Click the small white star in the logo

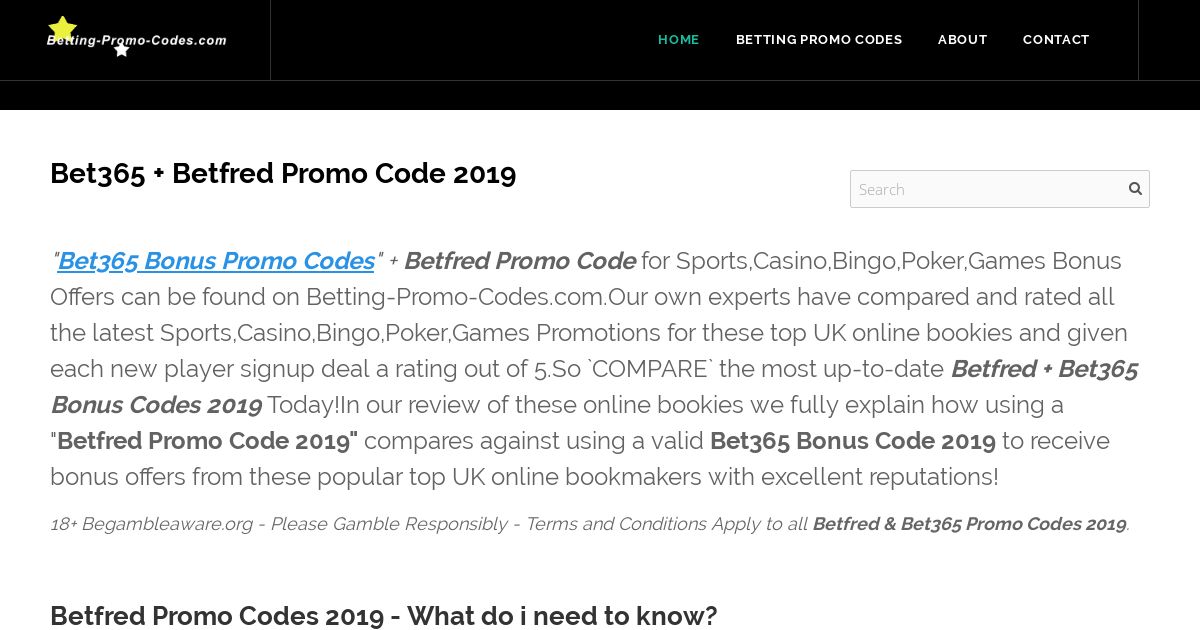click(x=122, y=50)
